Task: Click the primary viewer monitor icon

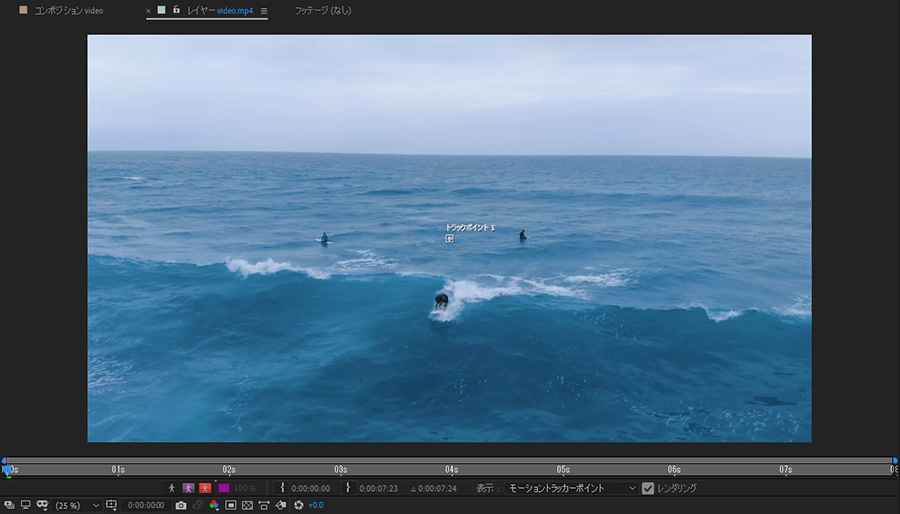Action: click(x=26, y=505)
